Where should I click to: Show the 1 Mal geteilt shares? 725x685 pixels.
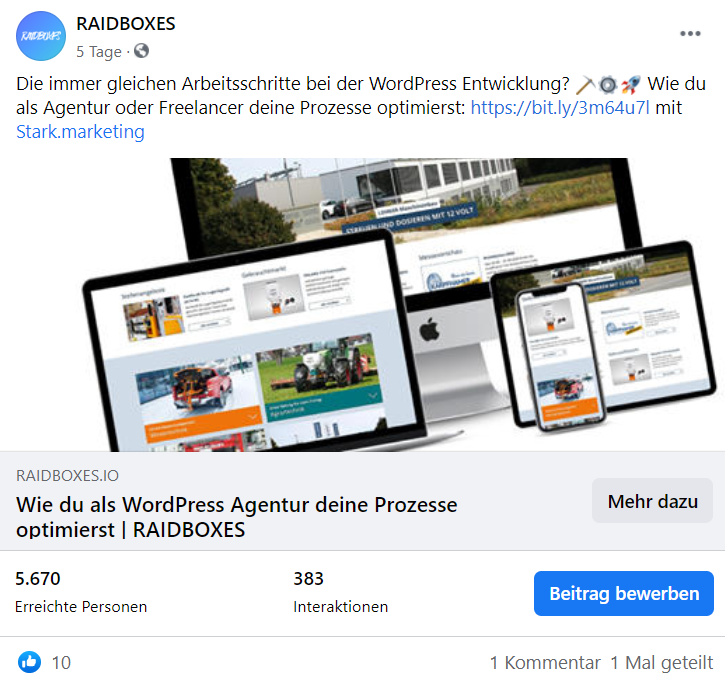tap(662, 663)
